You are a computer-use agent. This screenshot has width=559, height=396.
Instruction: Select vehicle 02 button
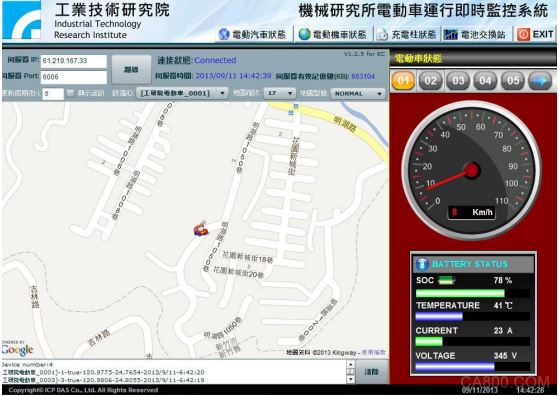pyautogui.click(x=430, y=81)
